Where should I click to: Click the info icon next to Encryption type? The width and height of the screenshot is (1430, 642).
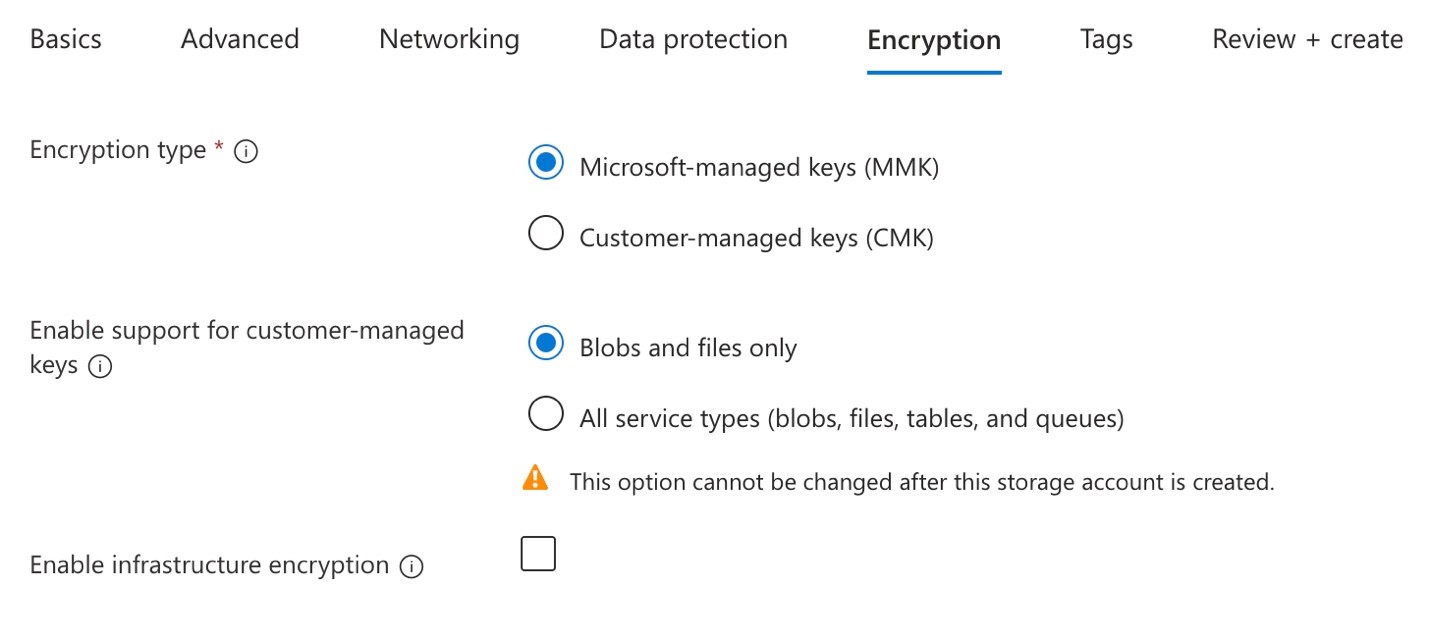click(x=246, y=151)
